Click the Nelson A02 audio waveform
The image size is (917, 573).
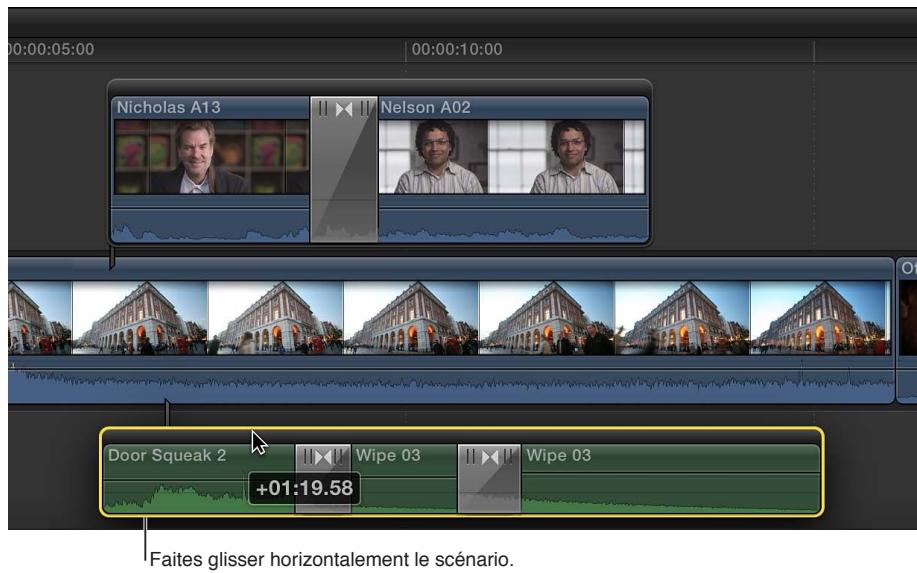(x=513, y=226)
